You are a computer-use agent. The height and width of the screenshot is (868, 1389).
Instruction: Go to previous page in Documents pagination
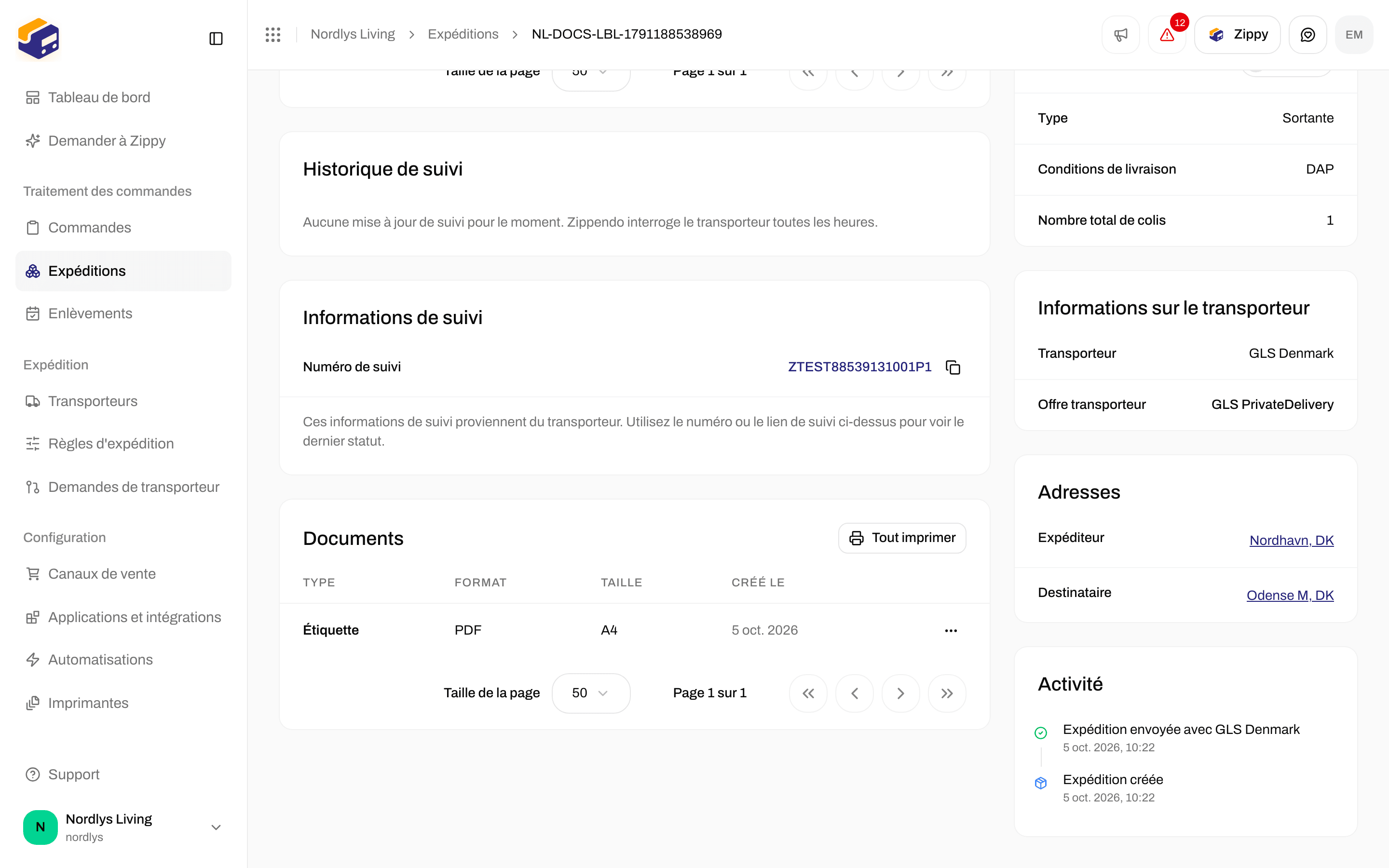click(x=855, y=693)
